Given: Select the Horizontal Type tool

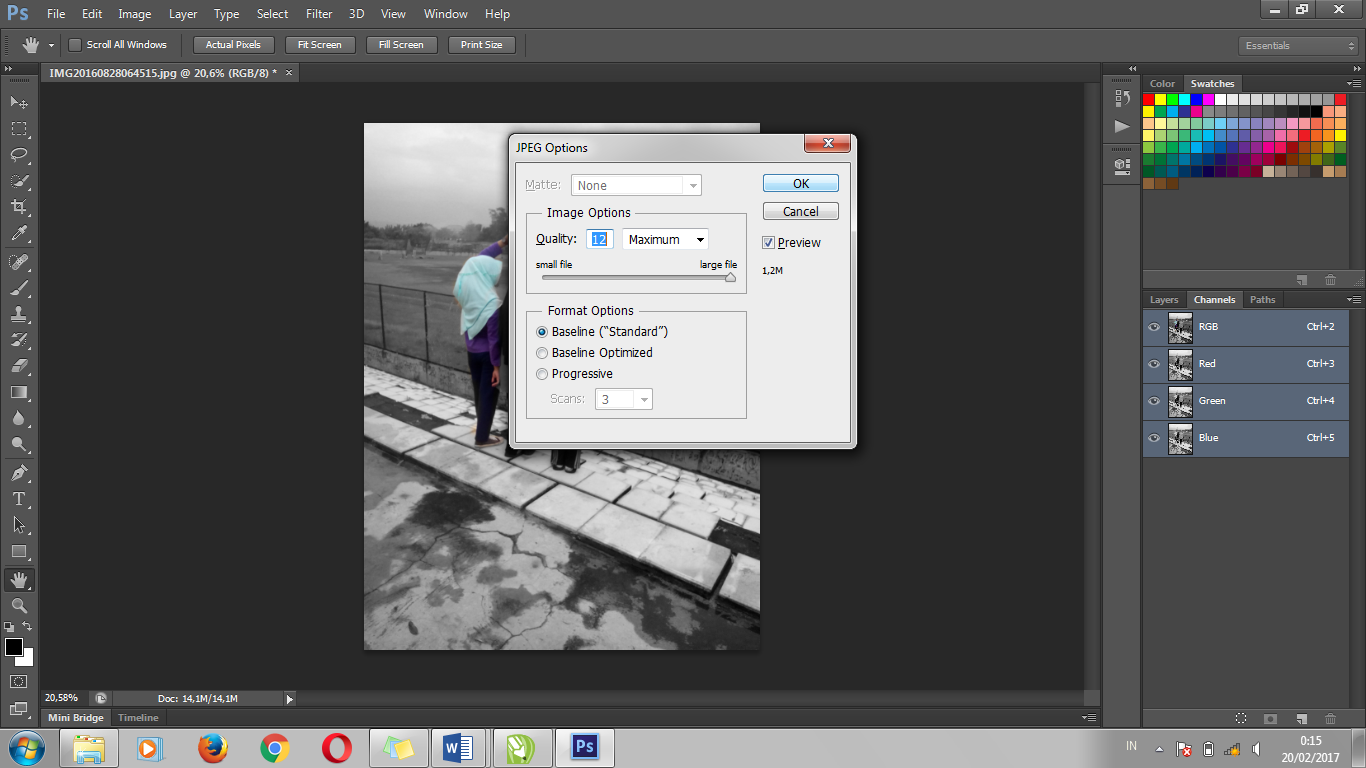Looking at the screenshot, I should (x=18, y=499).
